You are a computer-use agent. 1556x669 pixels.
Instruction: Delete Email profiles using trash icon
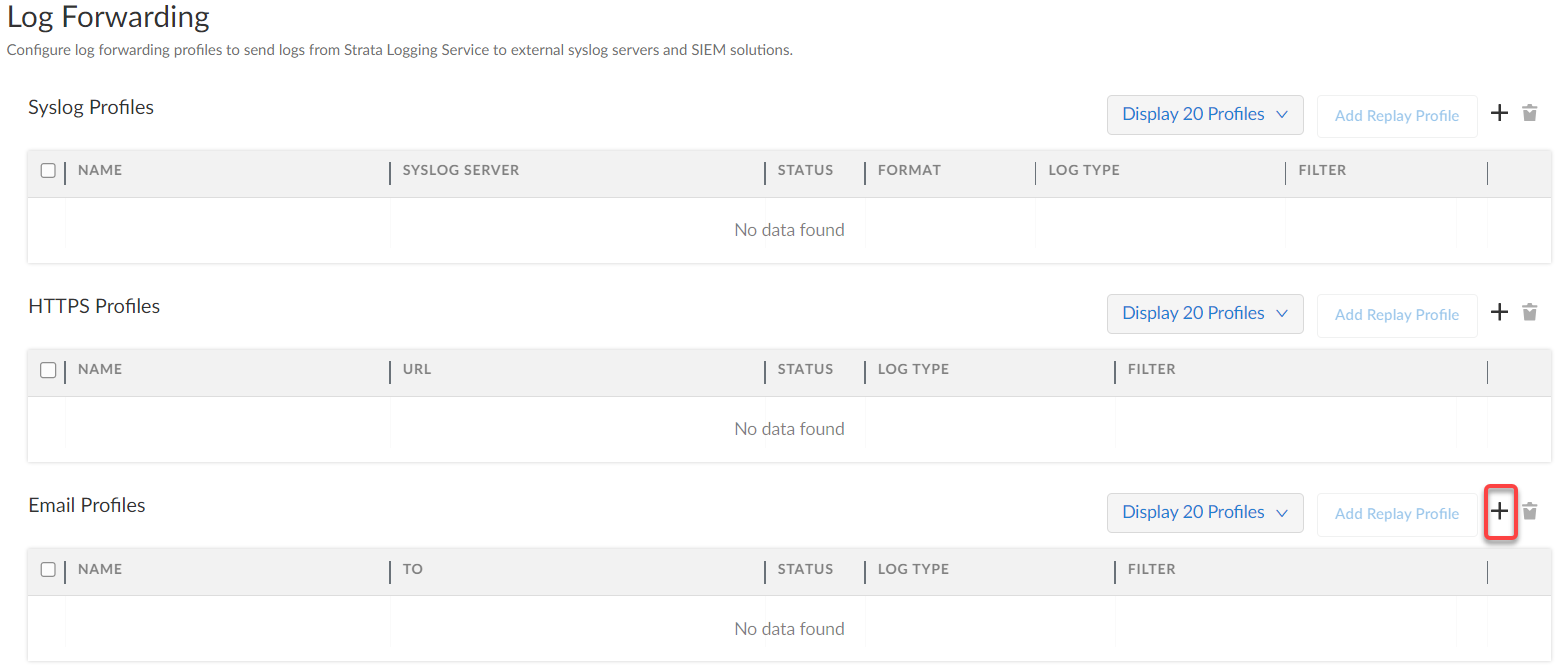pyautogui.click(x=1529, y=511)
